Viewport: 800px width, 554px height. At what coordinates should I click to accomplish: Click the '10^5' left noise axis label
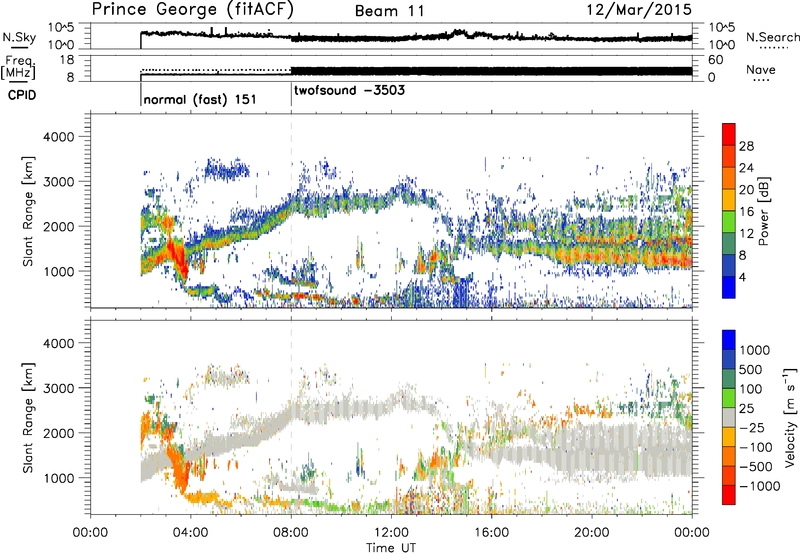click(x=61, y=27)
